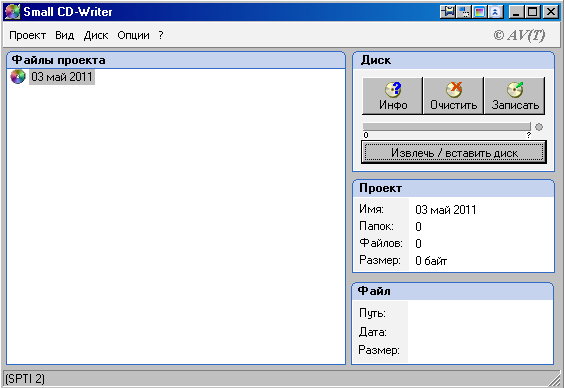
Task: Click the window move-to-tray title bar icon
Action: click(463, 12)
